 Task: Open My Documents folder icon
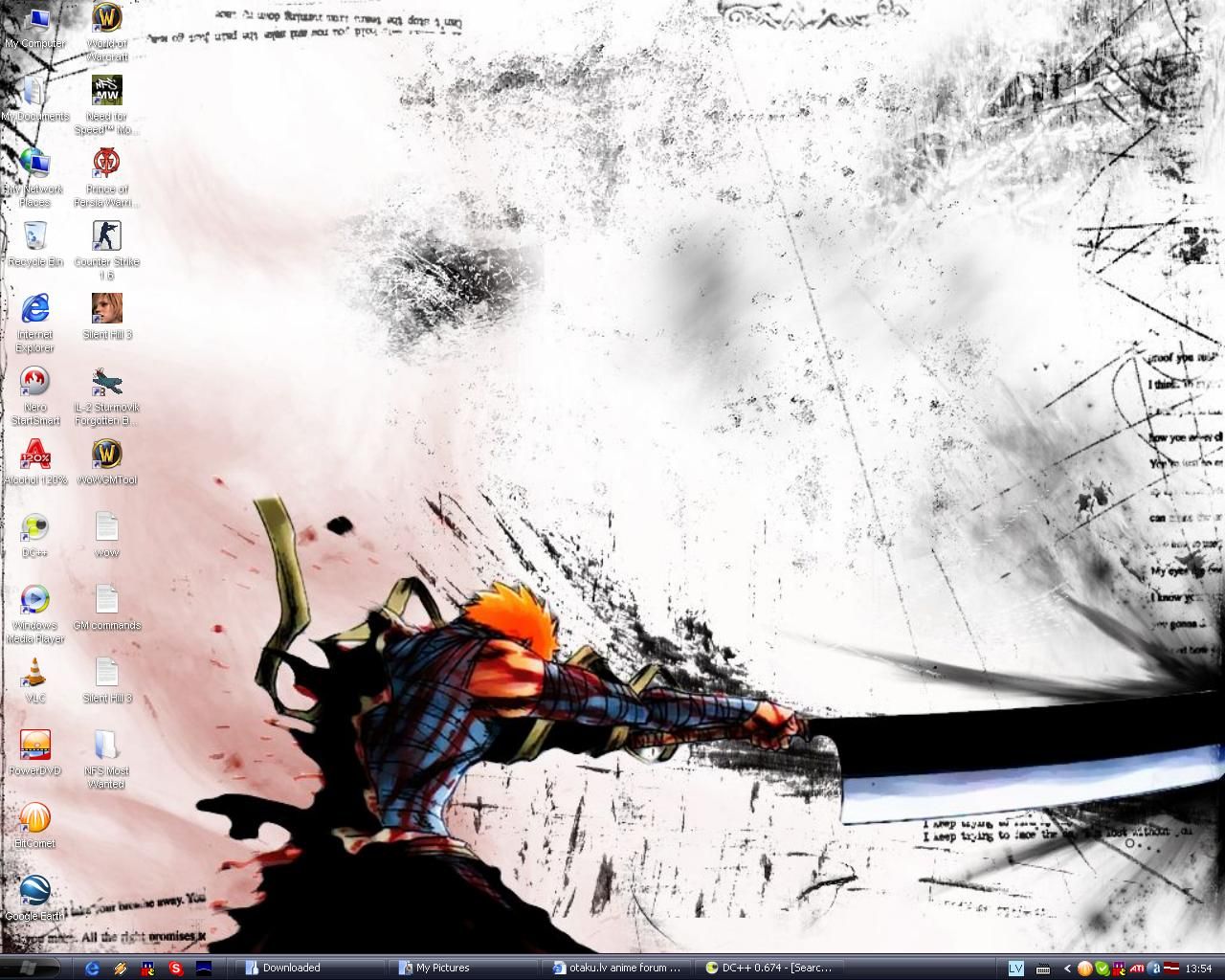(x=35, y=100)
